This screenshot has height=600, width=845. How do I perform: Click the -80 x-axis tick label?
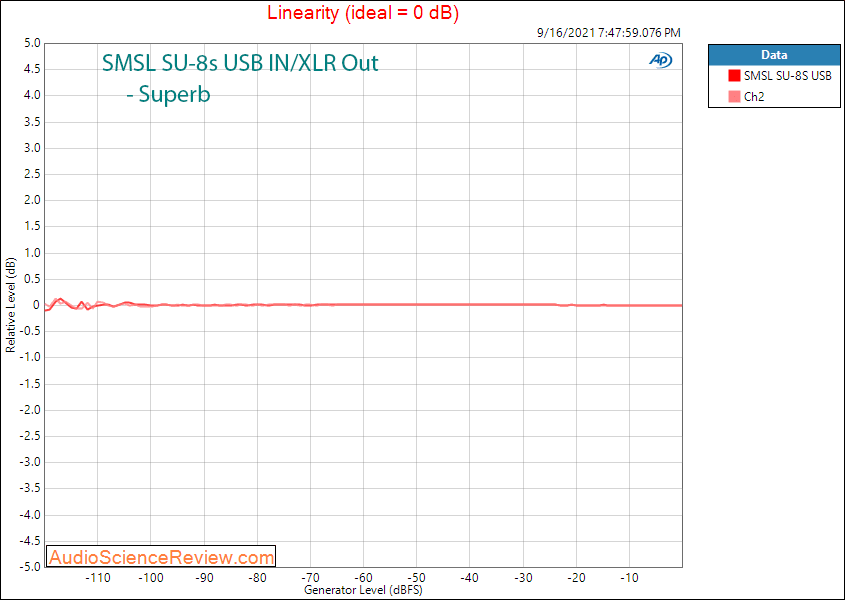click(x=257, y=578)
